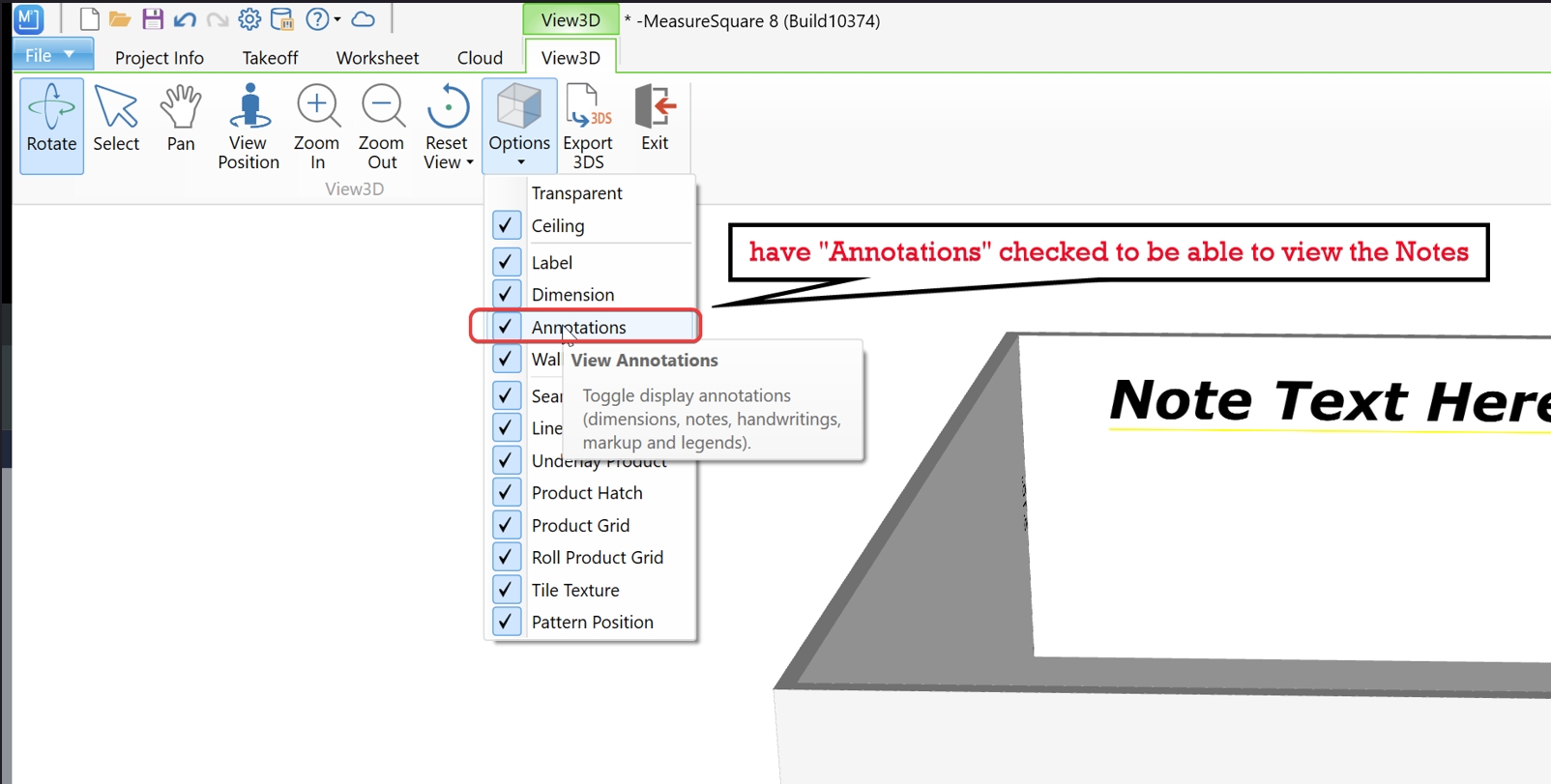Choose the Pan hand tool
Image resolution: width=1551 pixels, height=784 pixels.
click(181, 120)
